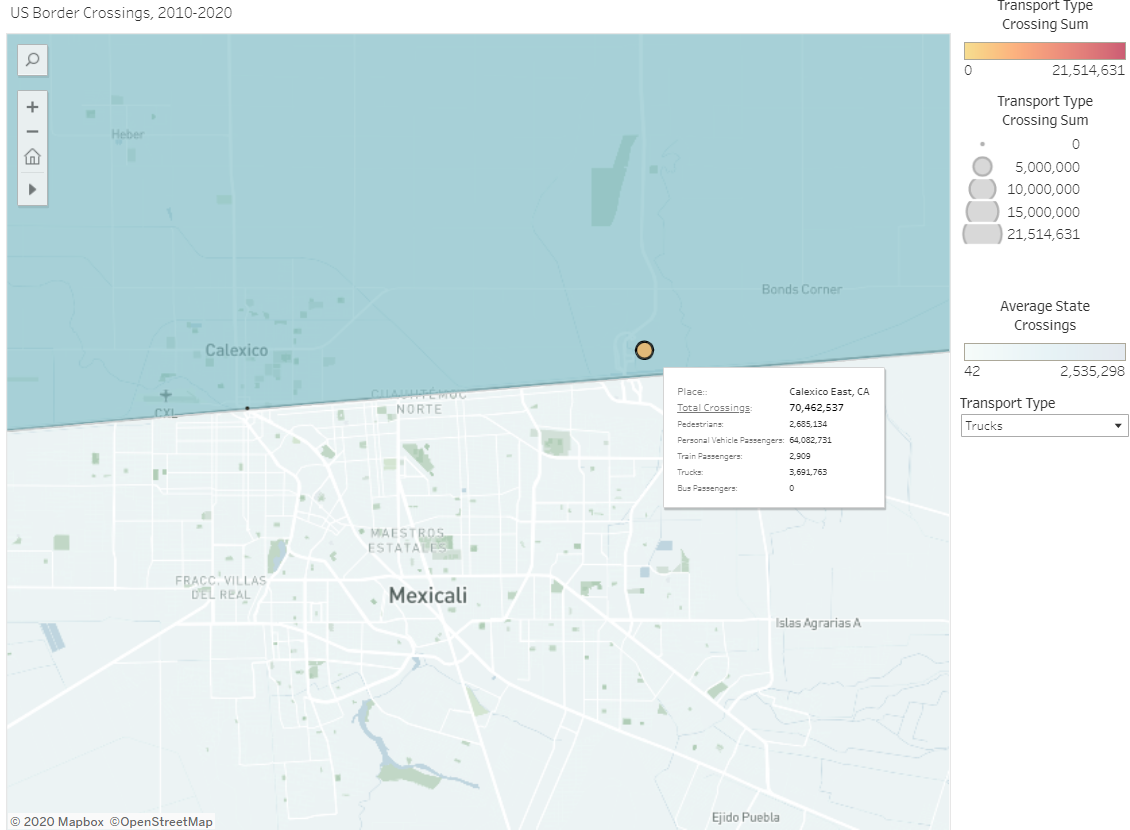Select the 5,000,000 size legend circle

981,166
